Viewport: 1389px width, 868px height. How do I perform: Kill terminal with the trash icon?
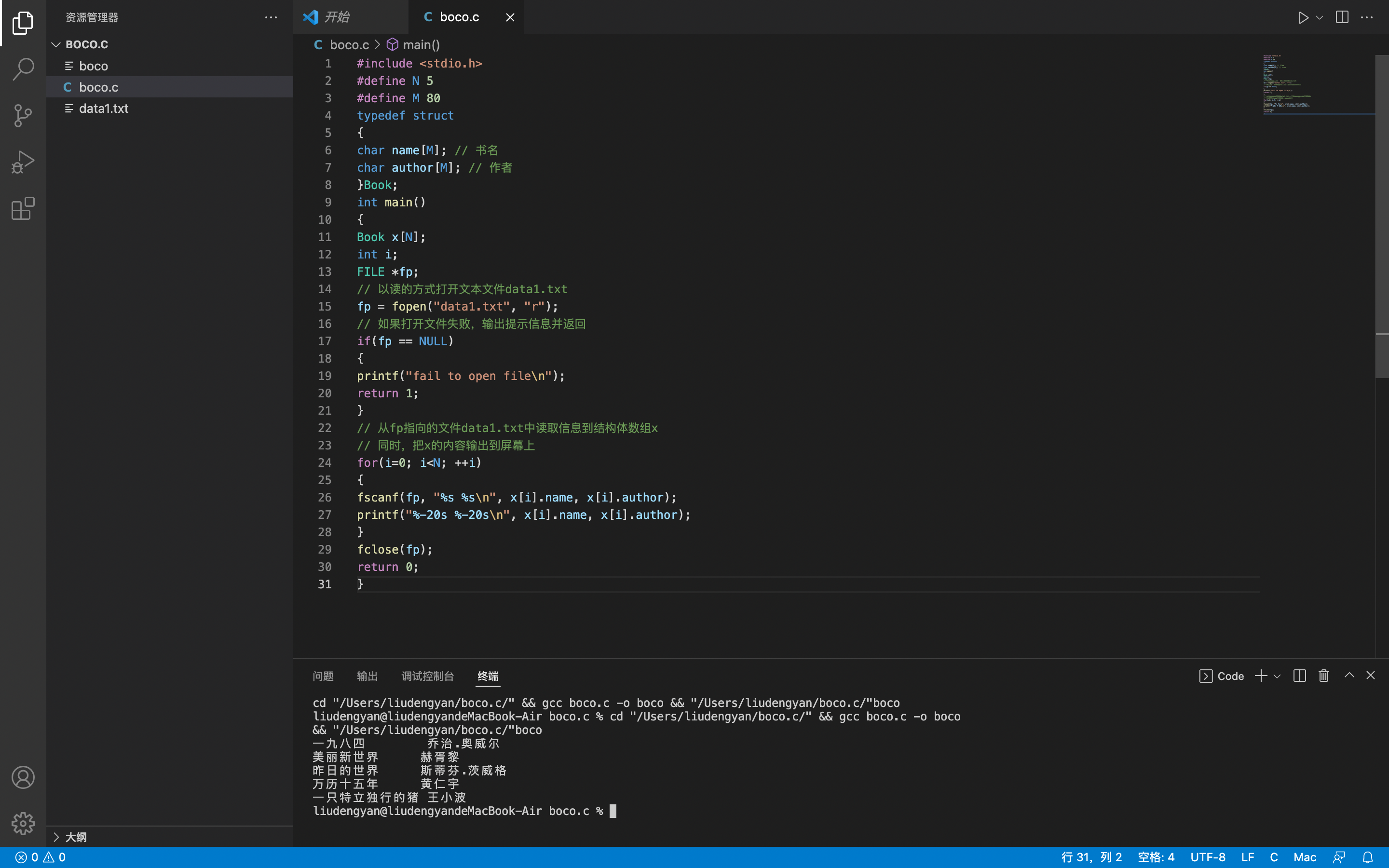(1323, 676)
